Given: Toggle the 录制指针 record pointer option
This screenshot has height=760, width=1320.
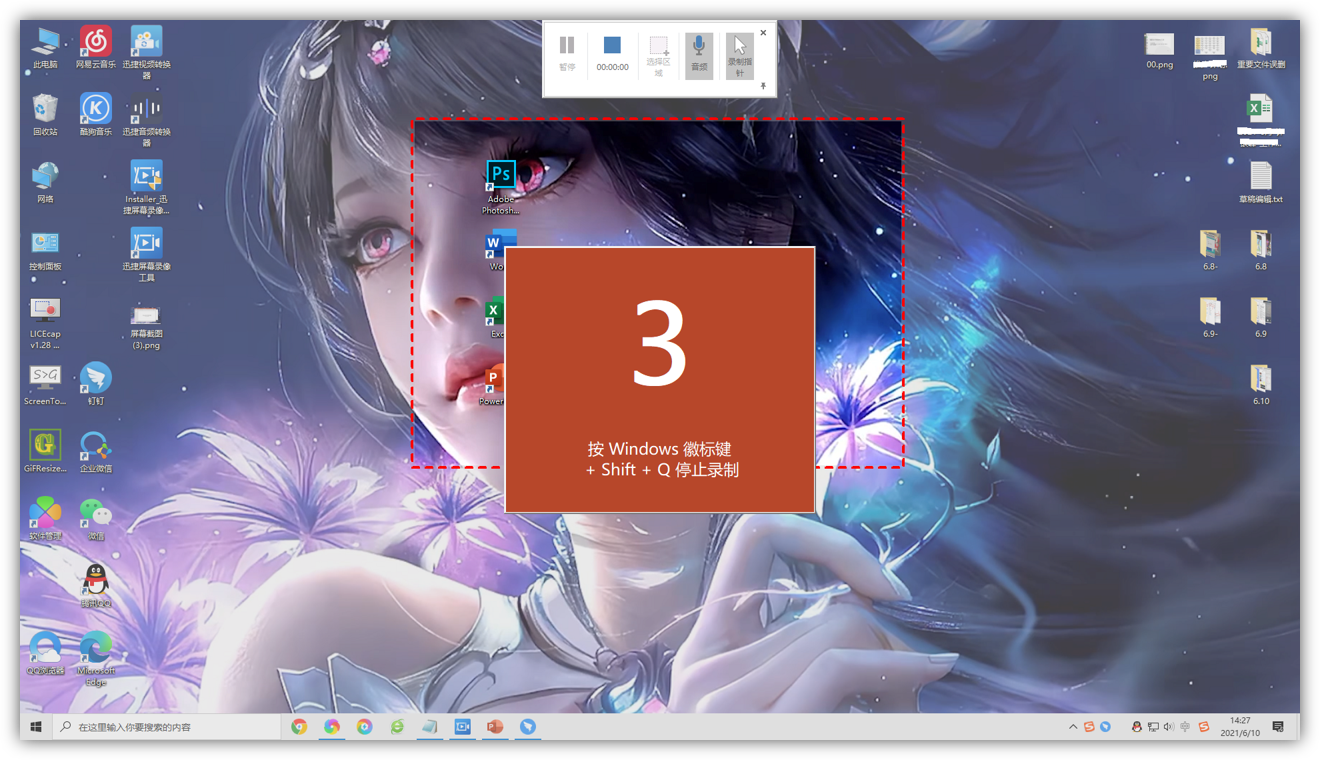Looking at the screenshot, I should [x=740, y=54].
